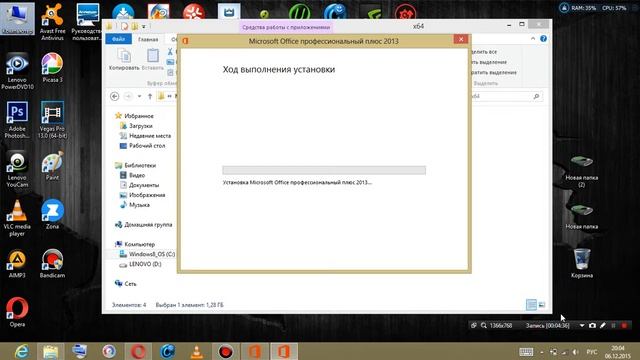Click Копировать in Explorer ribbon
The image size is (640, 360).
[124, 59]
